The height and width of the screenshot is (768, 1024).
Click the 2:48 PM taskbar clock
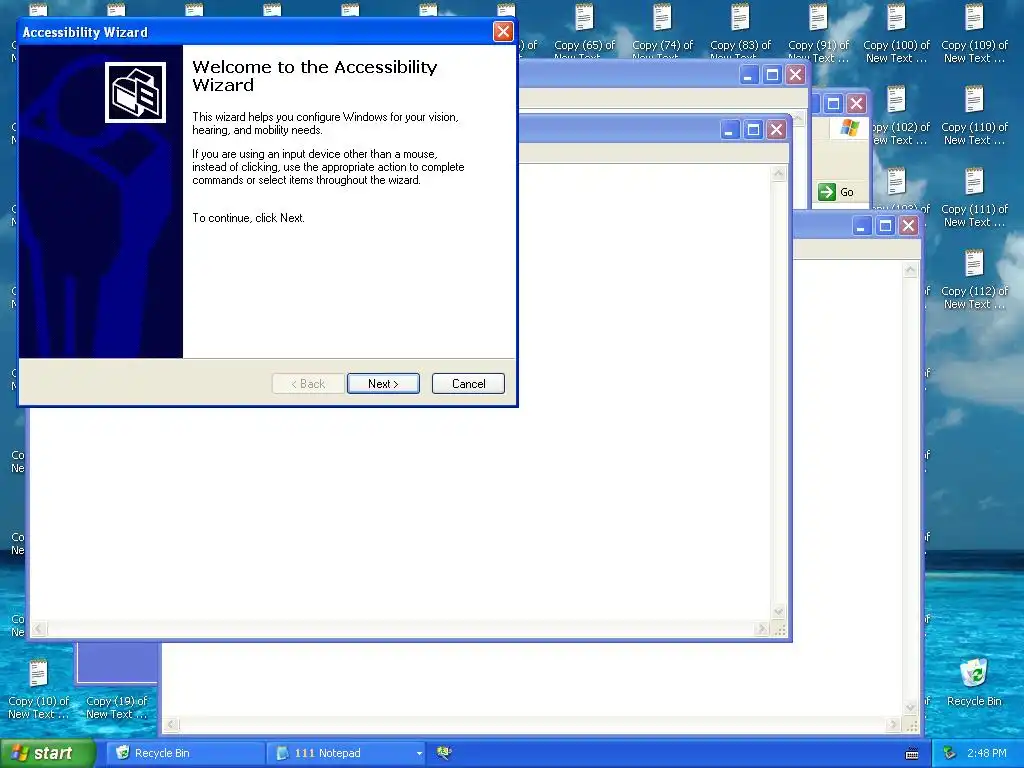[x=986, y=753]
